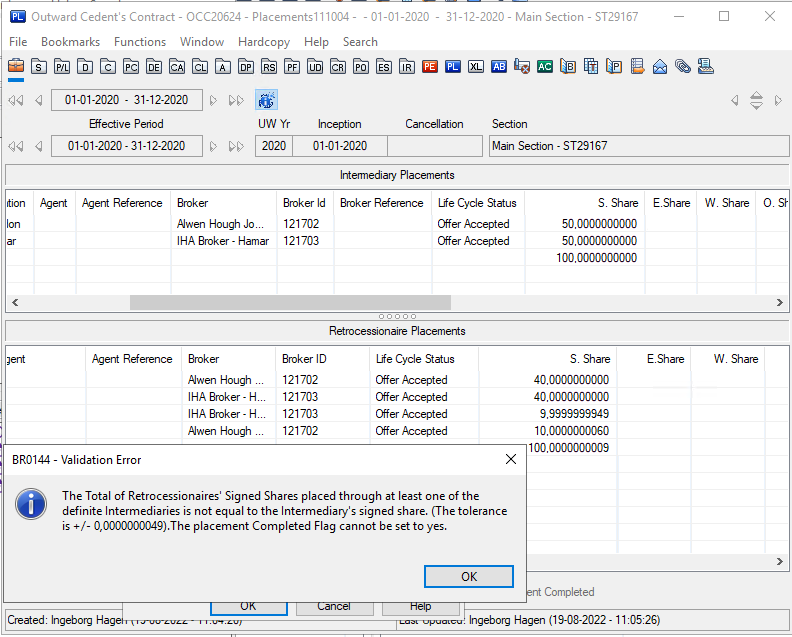
Task: Click the up-down expand arrows at right
Action: [756, 100]
